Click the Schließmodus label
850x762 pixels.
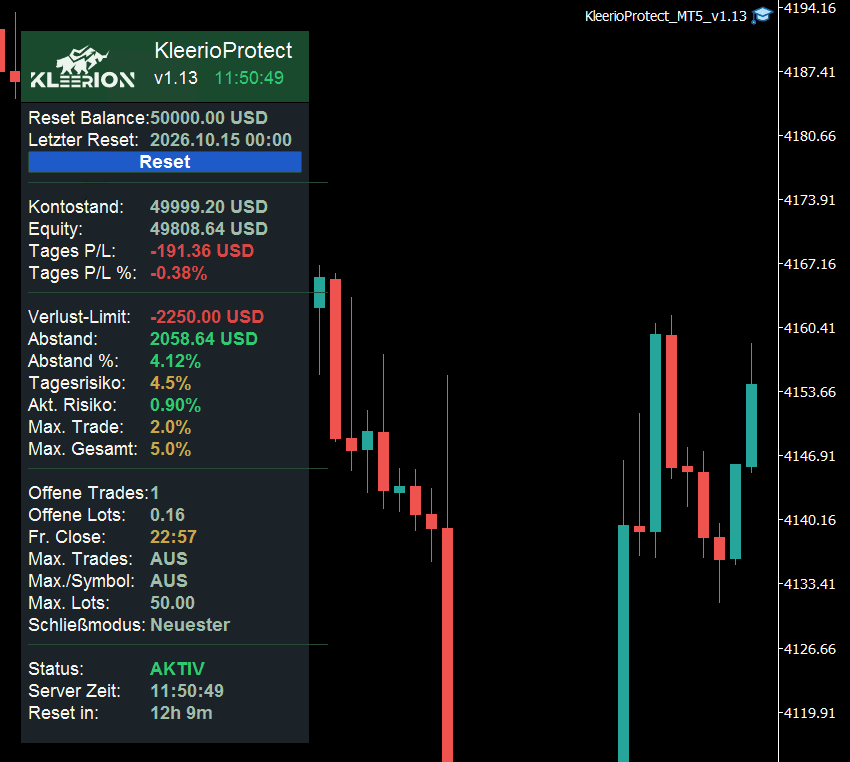tap(87, 625)
